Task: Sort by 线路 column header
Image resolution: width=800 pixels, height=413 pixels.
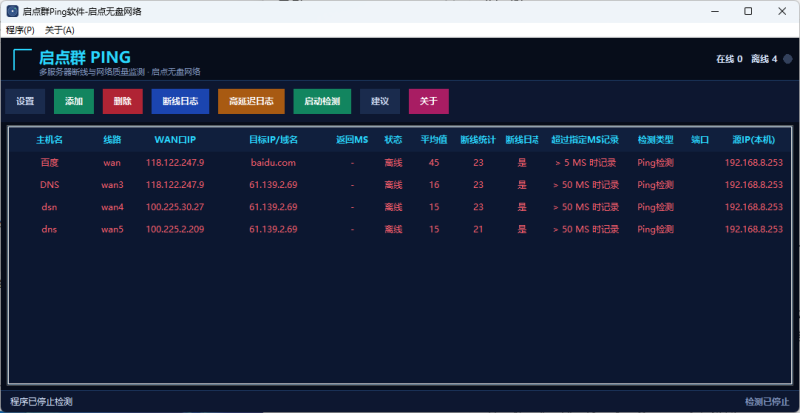Action: [112, 140]
